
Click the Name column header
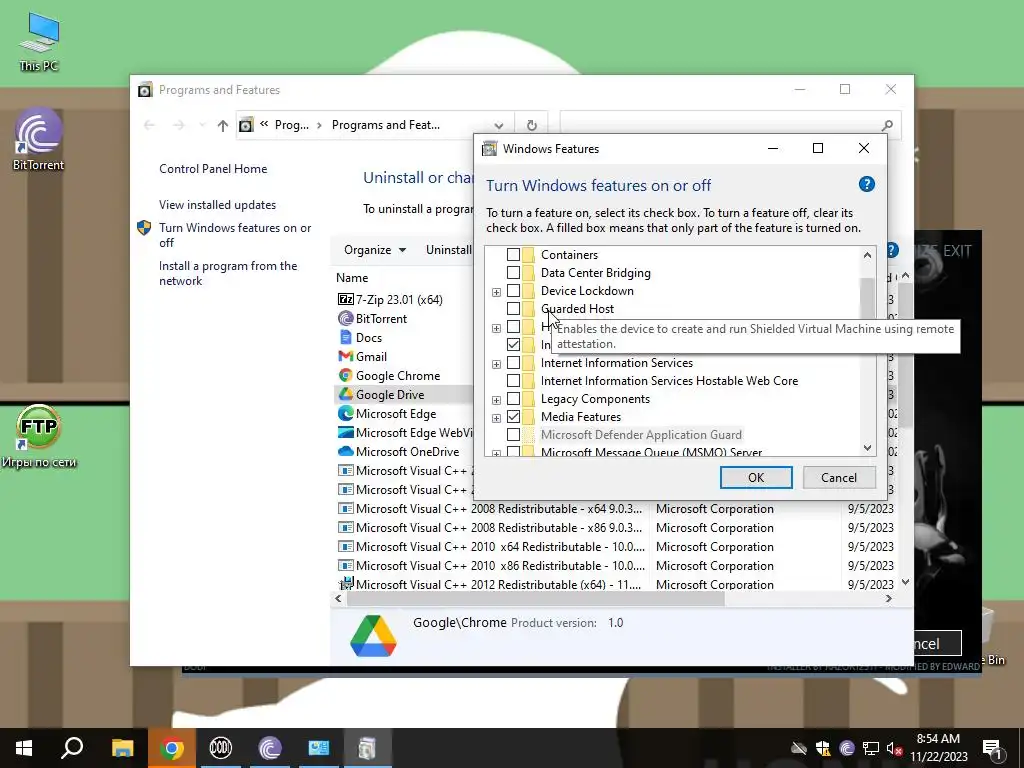pos(352,278)
